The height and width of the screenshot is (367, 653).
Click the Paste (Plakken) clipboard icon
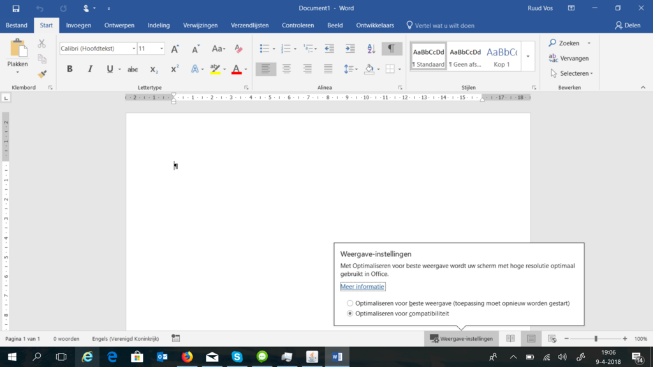18,49
